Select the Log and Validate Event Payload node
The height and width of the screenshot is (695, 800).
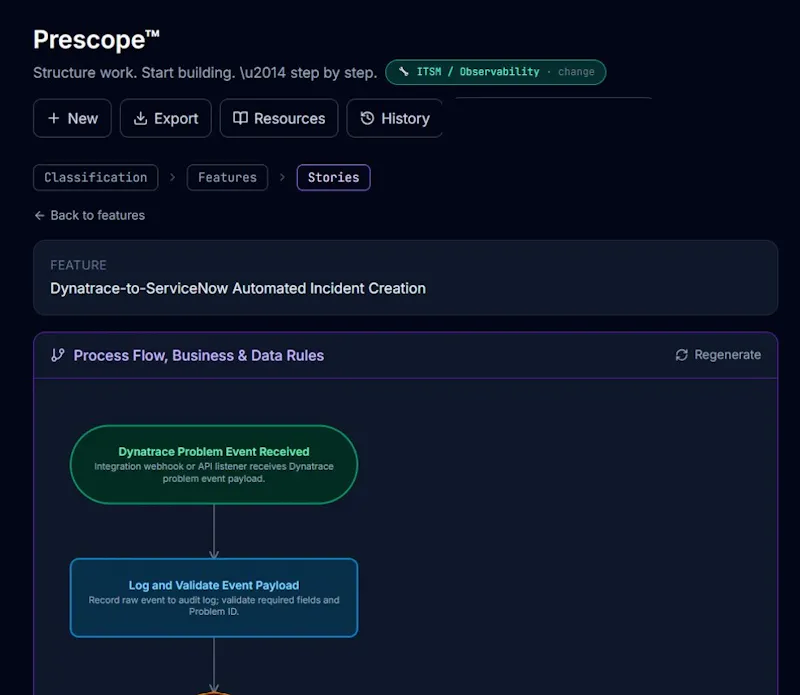(x=214, y=598)
